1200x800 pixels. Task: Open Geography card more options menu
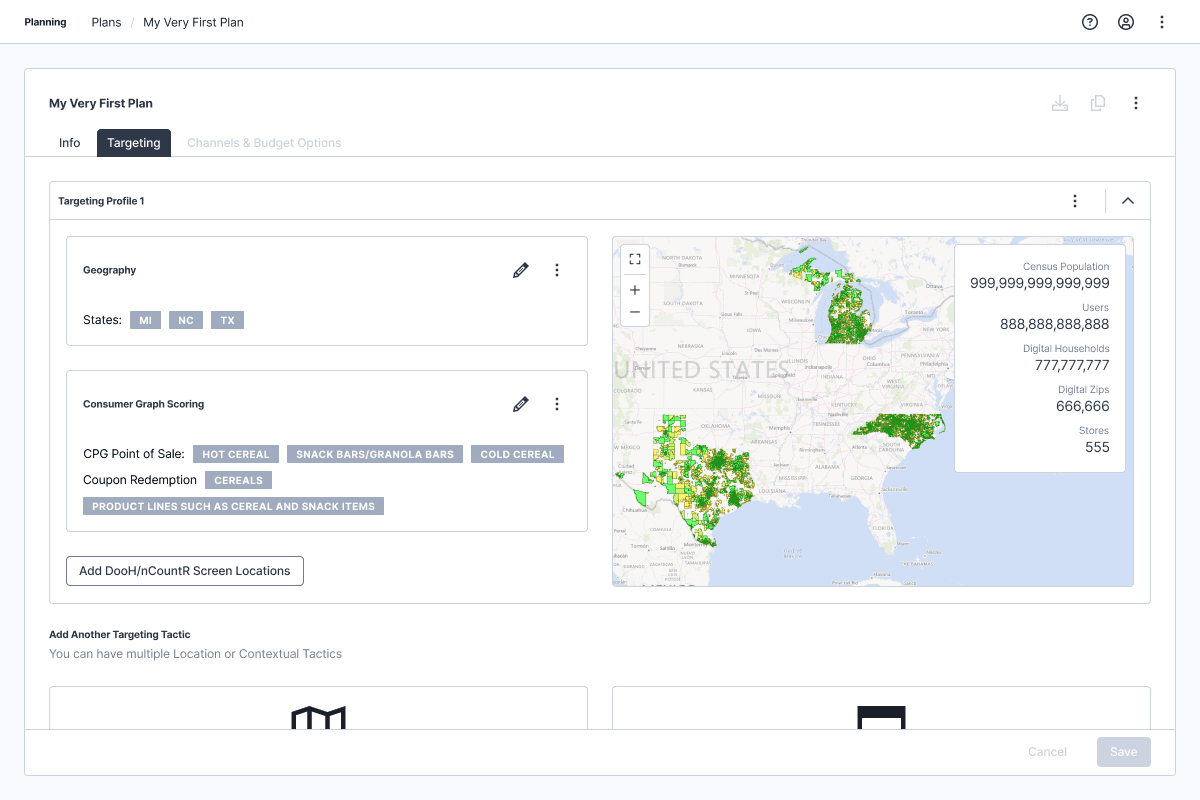(557, 270)
